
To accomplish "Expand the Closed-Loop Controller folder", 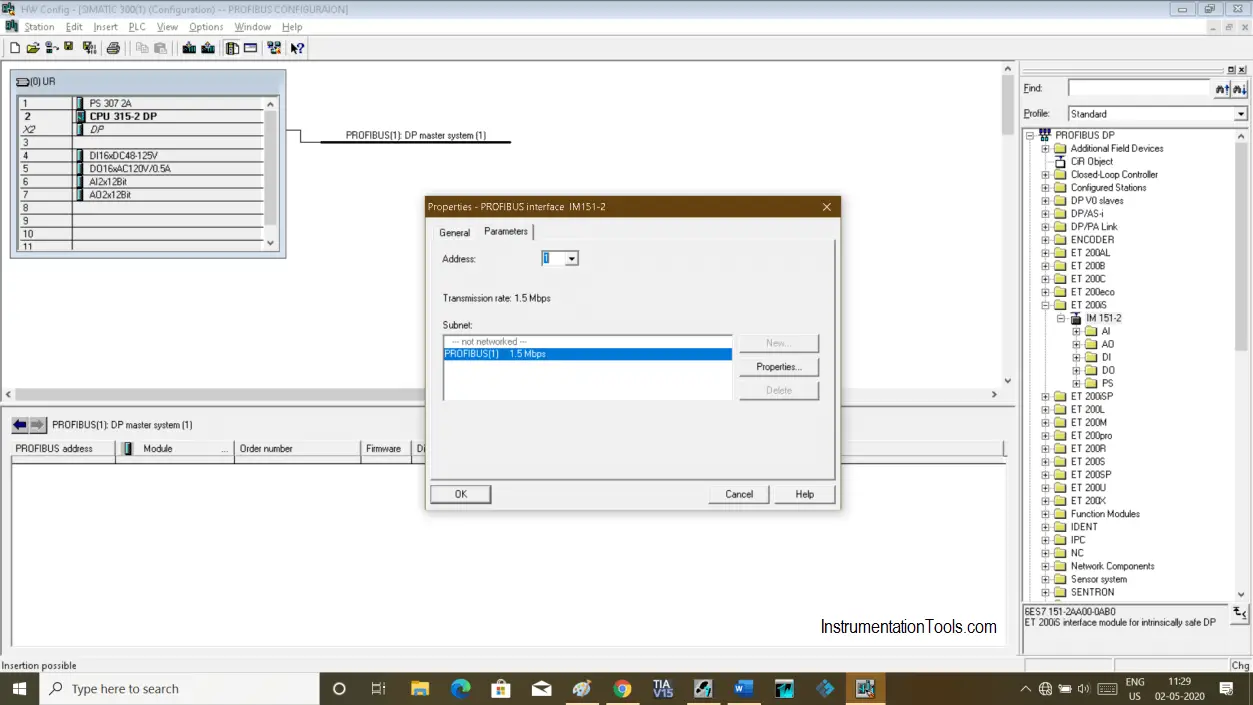I will (x=1046, y=174).
